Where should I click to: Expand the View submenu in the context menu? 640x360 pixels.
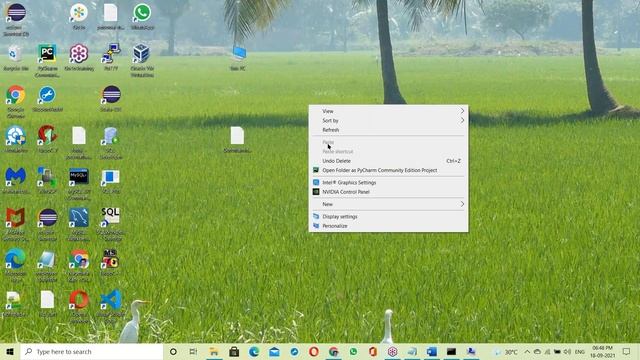pos(388,111)
